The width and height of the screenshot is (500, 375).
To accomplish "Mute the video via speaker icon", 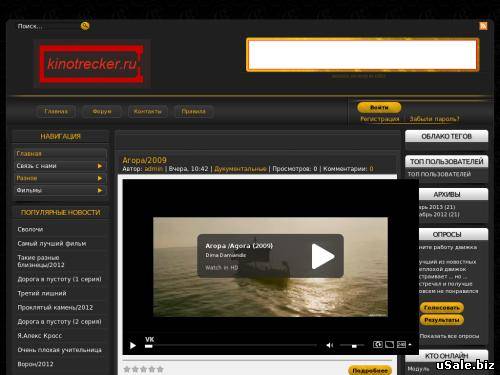I will 330,345.
